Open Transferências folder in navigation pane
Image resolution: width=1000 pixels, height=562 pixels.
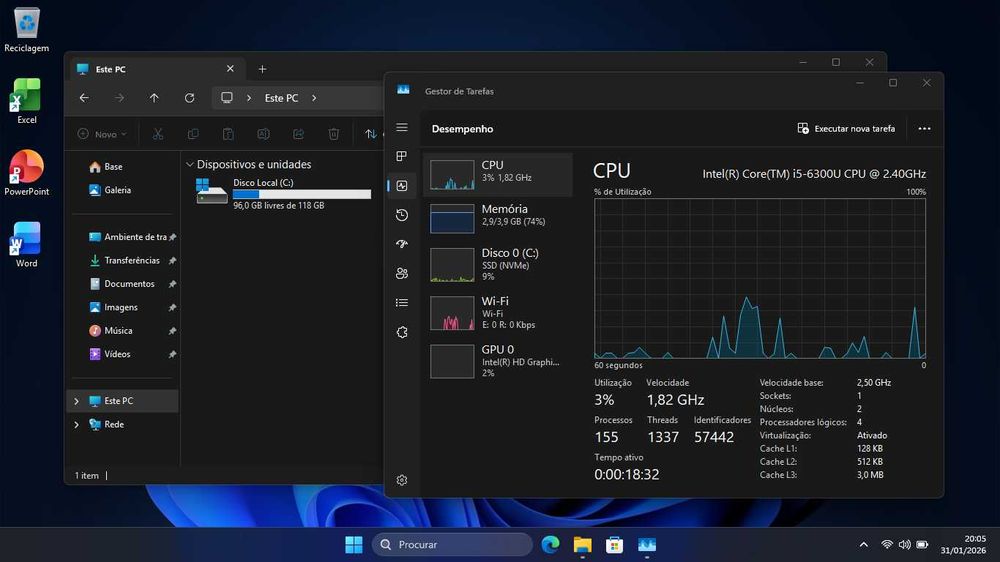(124, 260)
